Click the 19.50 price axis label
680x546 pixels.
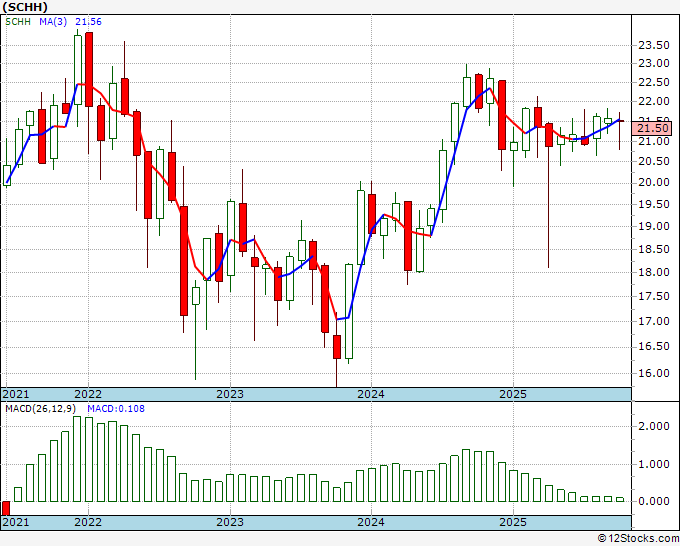pyautogui.click(x=654, y=204)
